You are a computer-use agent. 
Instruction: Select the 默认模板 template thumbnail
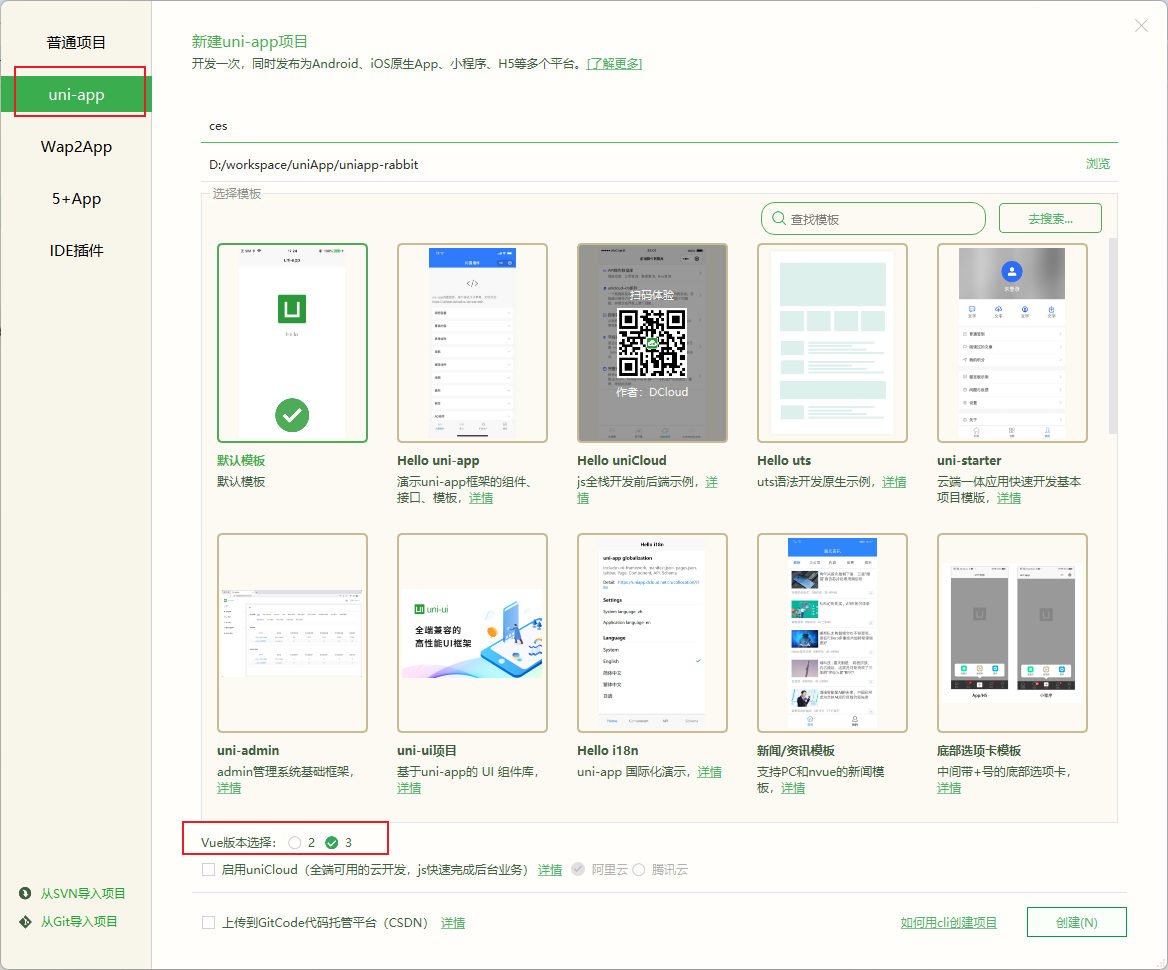click(x=292, y=343)
